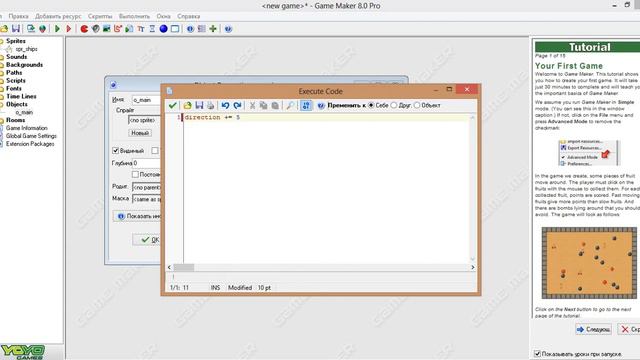640x360 pixels.
Task: Click the OK button in object properties
Action: coord(147,240)
